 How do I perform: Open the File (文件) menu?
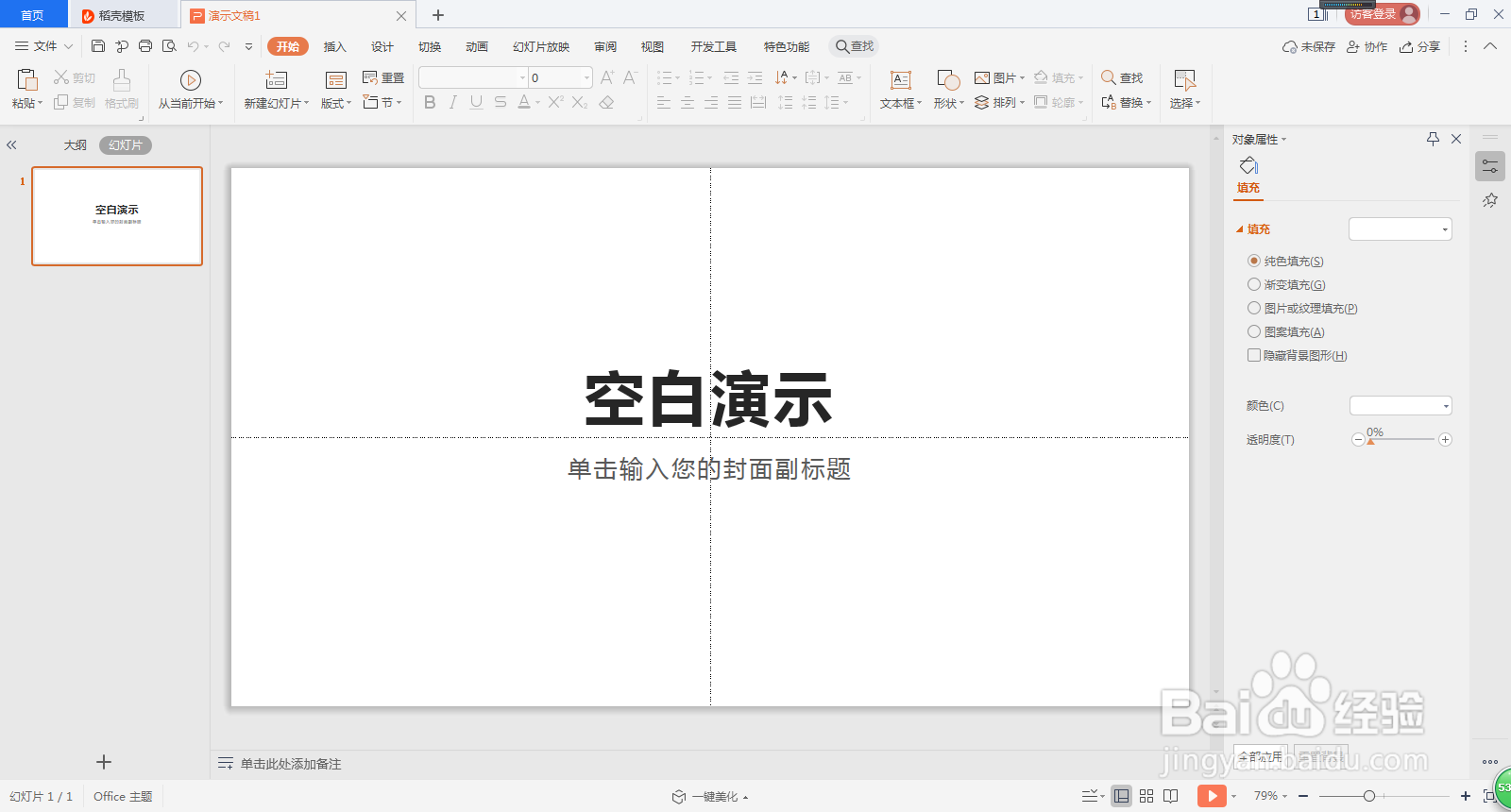[44, 46]
